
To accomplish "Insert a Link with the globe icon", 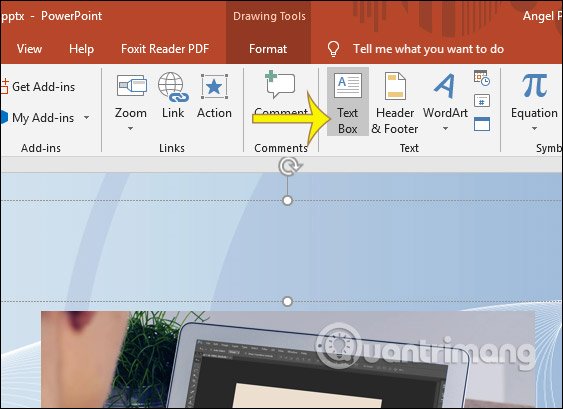I will [x=173, y=87].
